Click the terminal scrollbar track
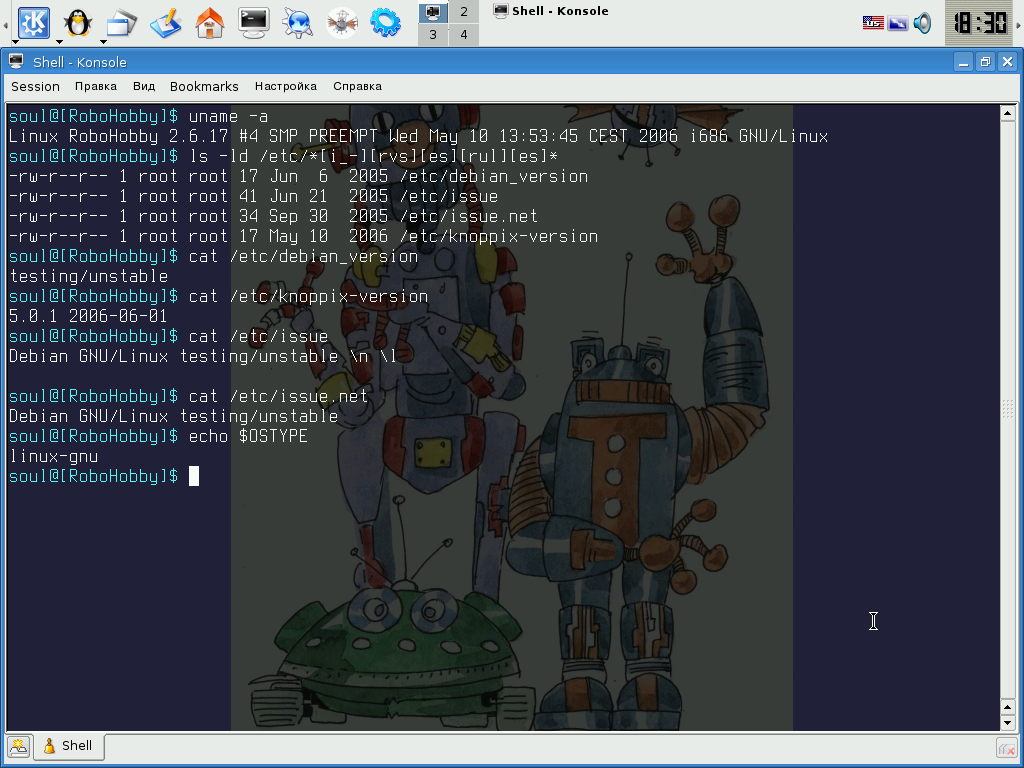 1007,410
